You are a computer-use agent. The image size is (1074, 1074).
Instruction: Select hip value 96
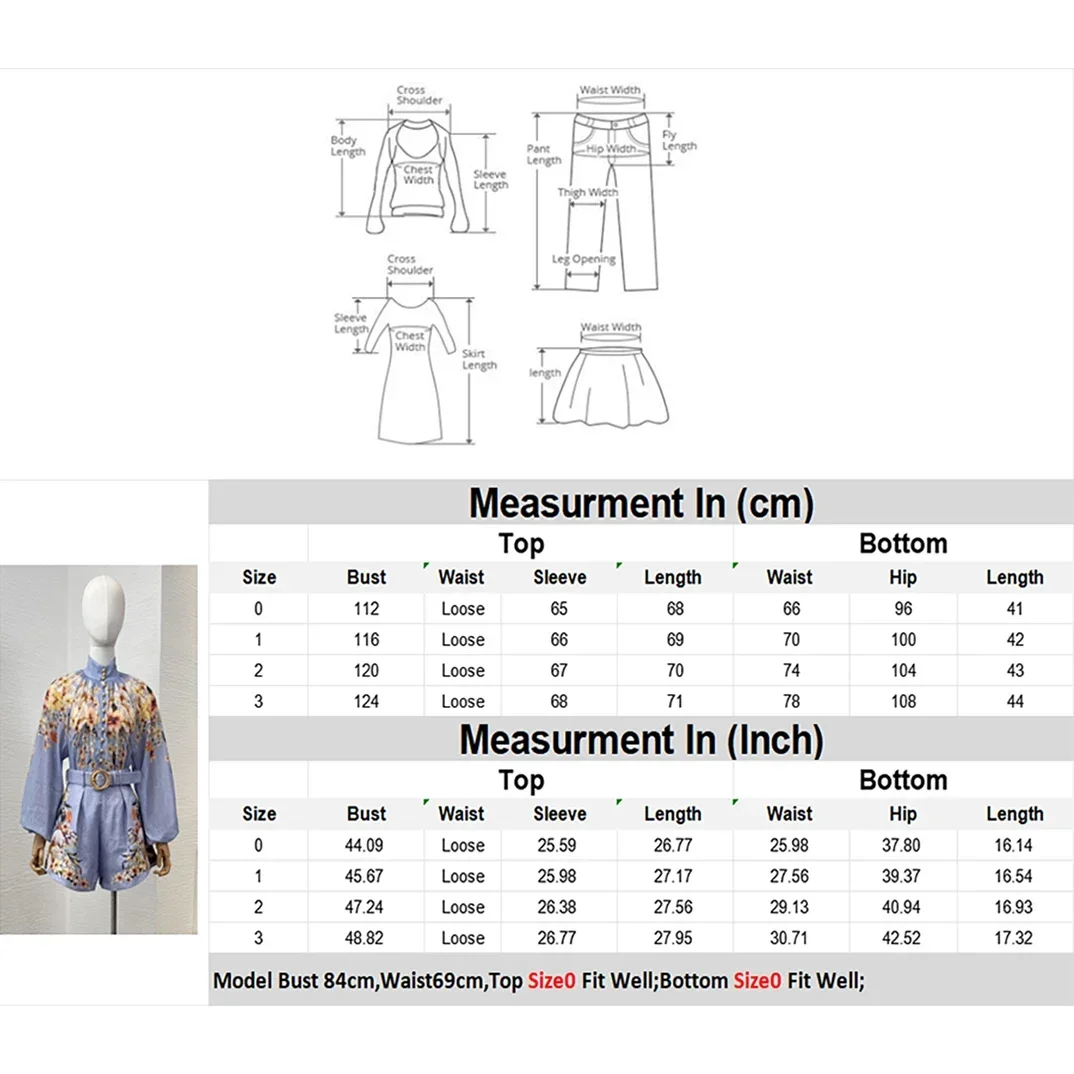[903, 608]
